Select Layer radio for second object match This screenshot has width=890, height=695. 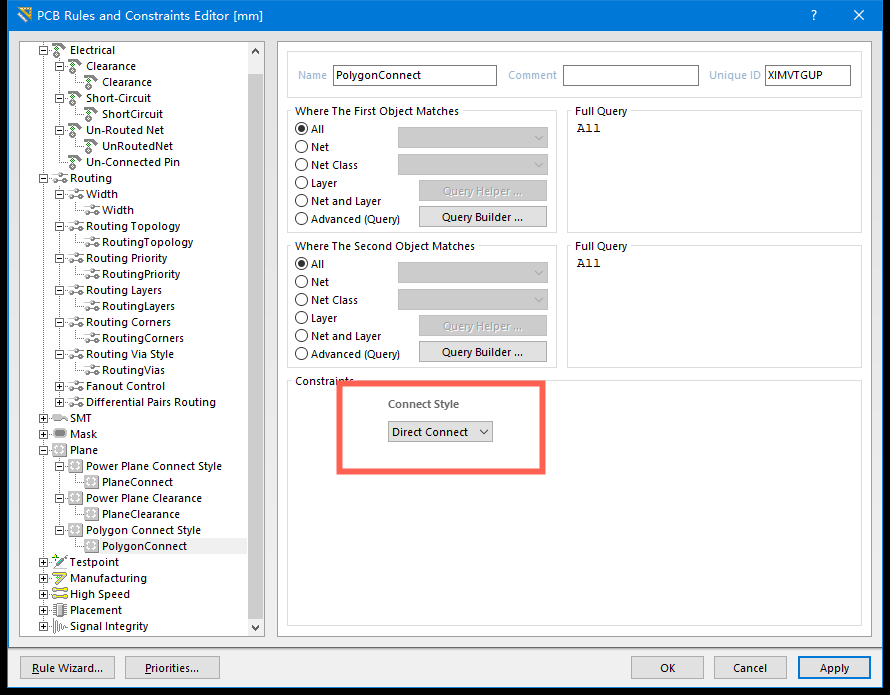click(x=302, y=318)
